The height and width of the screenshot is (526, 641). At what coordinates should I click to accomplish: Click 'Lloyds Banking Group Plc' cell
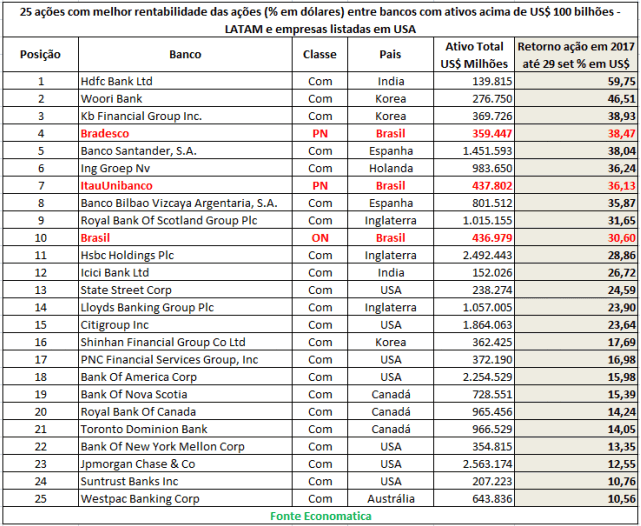(185, 307)
